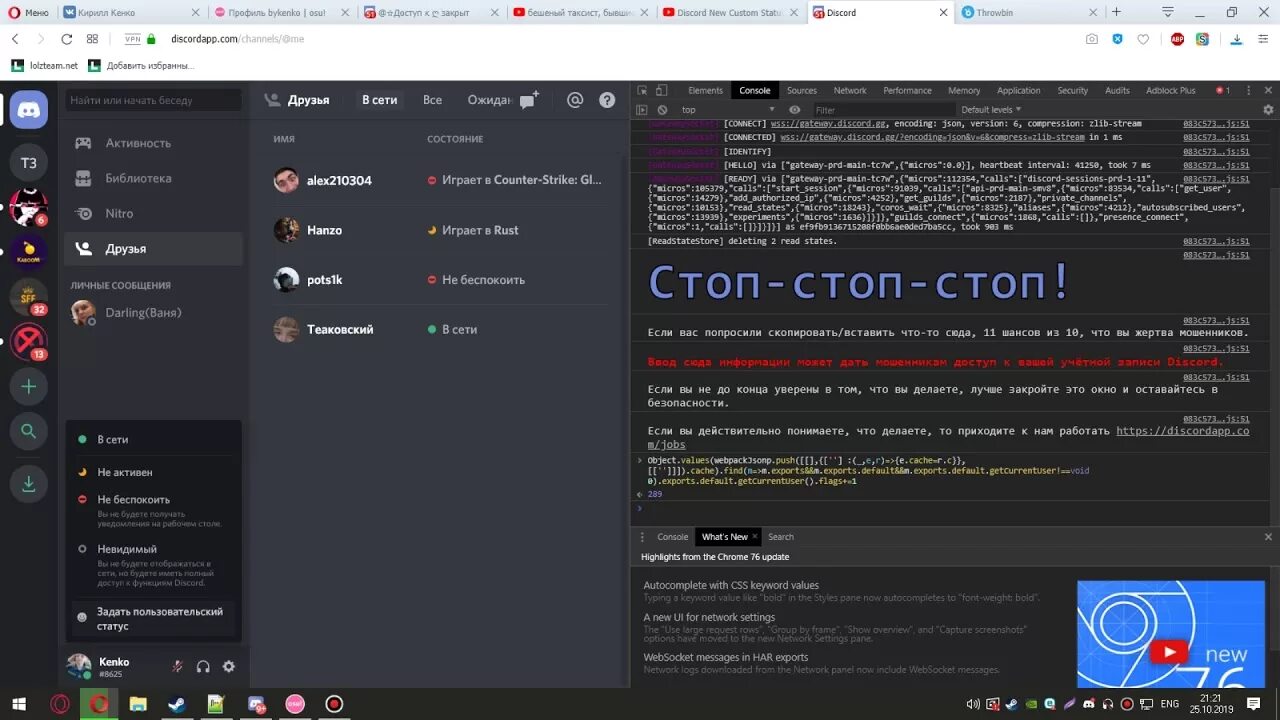
Task: Open server discovery search icon
Action: [29, 431]
